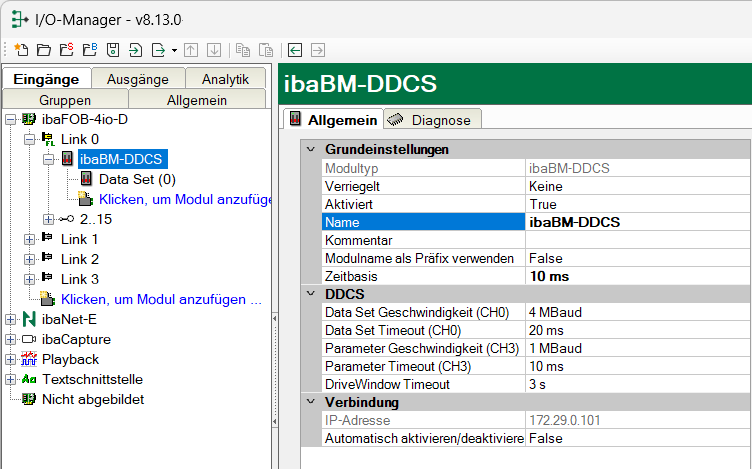Expand Link 3 node

tap(30, 280)
